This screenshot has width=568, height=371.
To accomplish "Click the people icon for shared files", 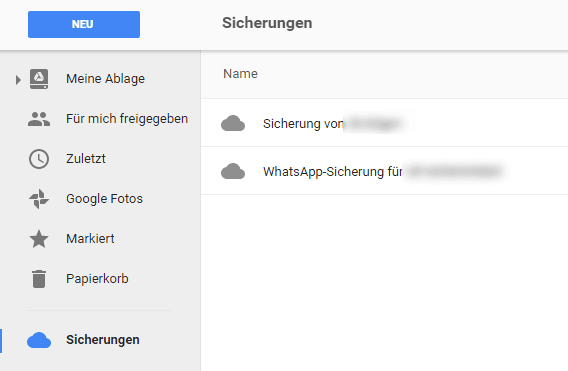I will 39,119.
